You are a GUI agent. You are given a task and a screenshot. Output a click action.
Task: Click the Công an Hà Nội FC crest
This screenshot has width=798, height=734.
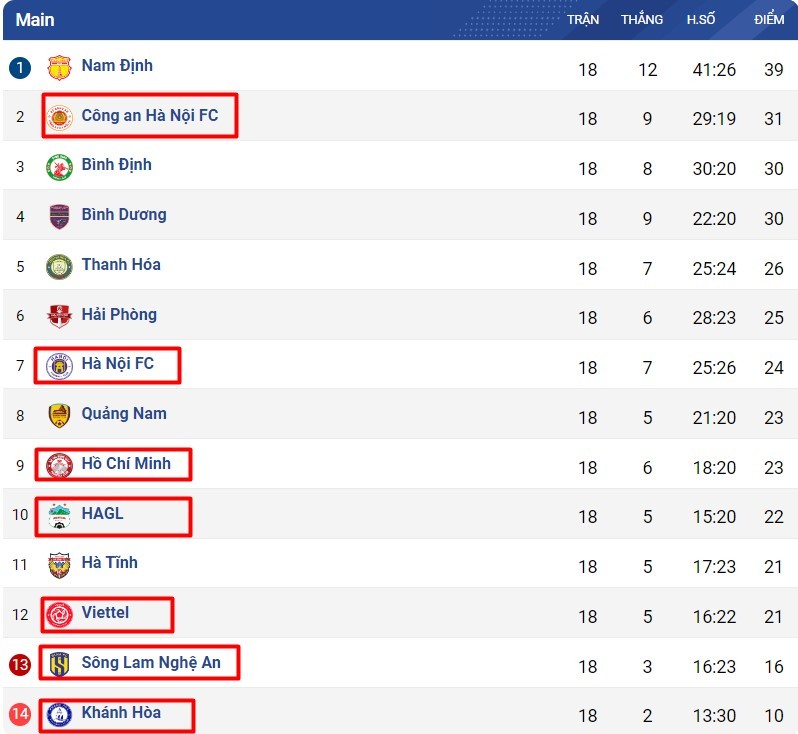60,117
